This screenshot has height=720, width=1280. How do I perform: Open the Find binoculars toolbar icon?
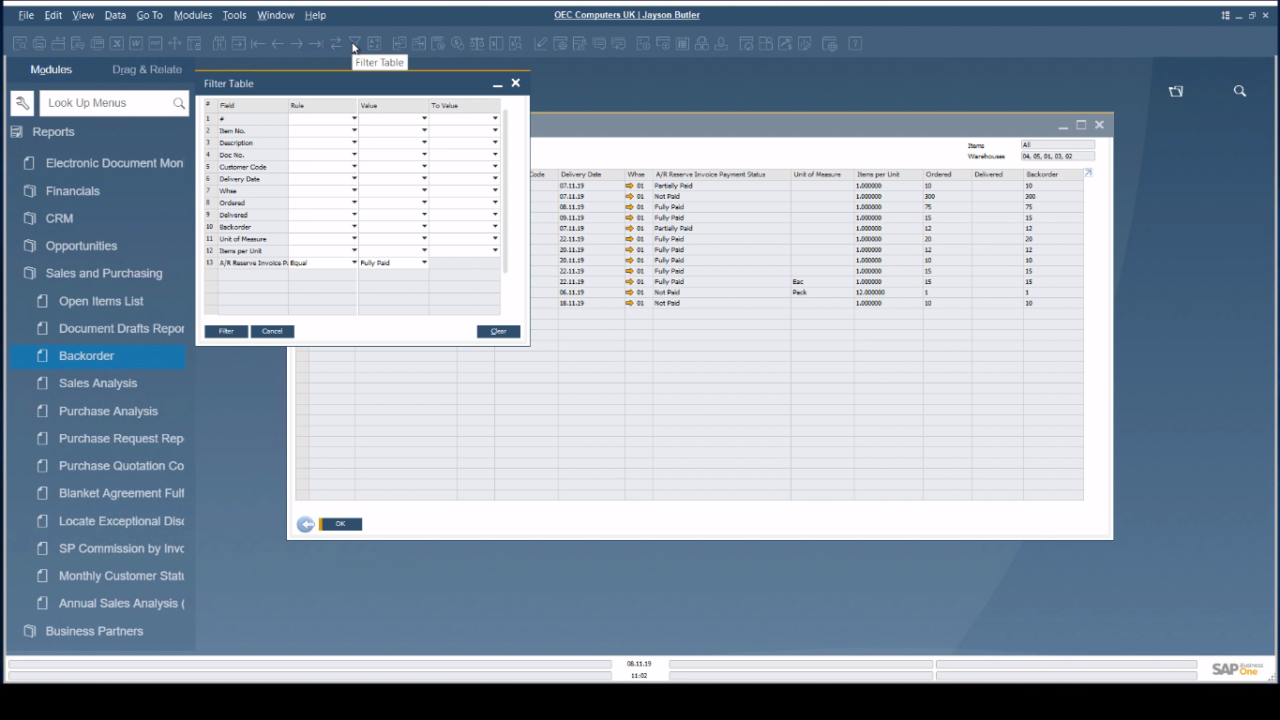[x=217, y=43]
